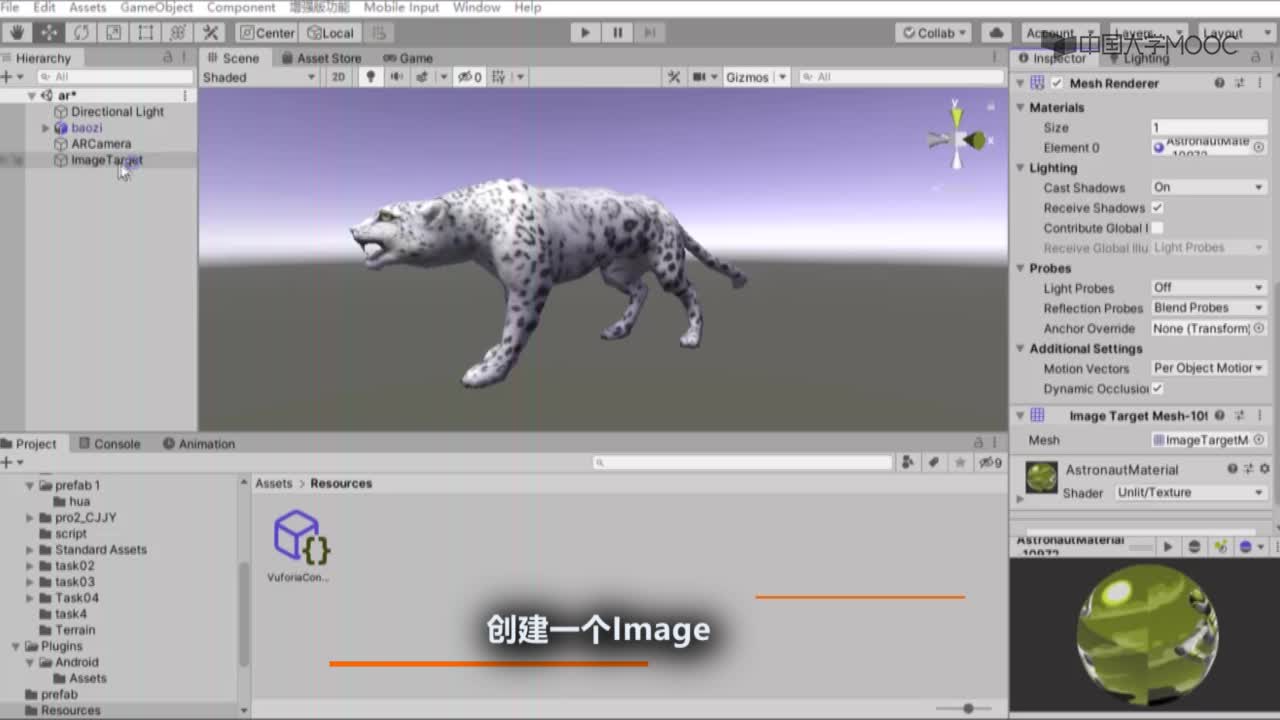Select the Rotate tool

pos(81,33)
